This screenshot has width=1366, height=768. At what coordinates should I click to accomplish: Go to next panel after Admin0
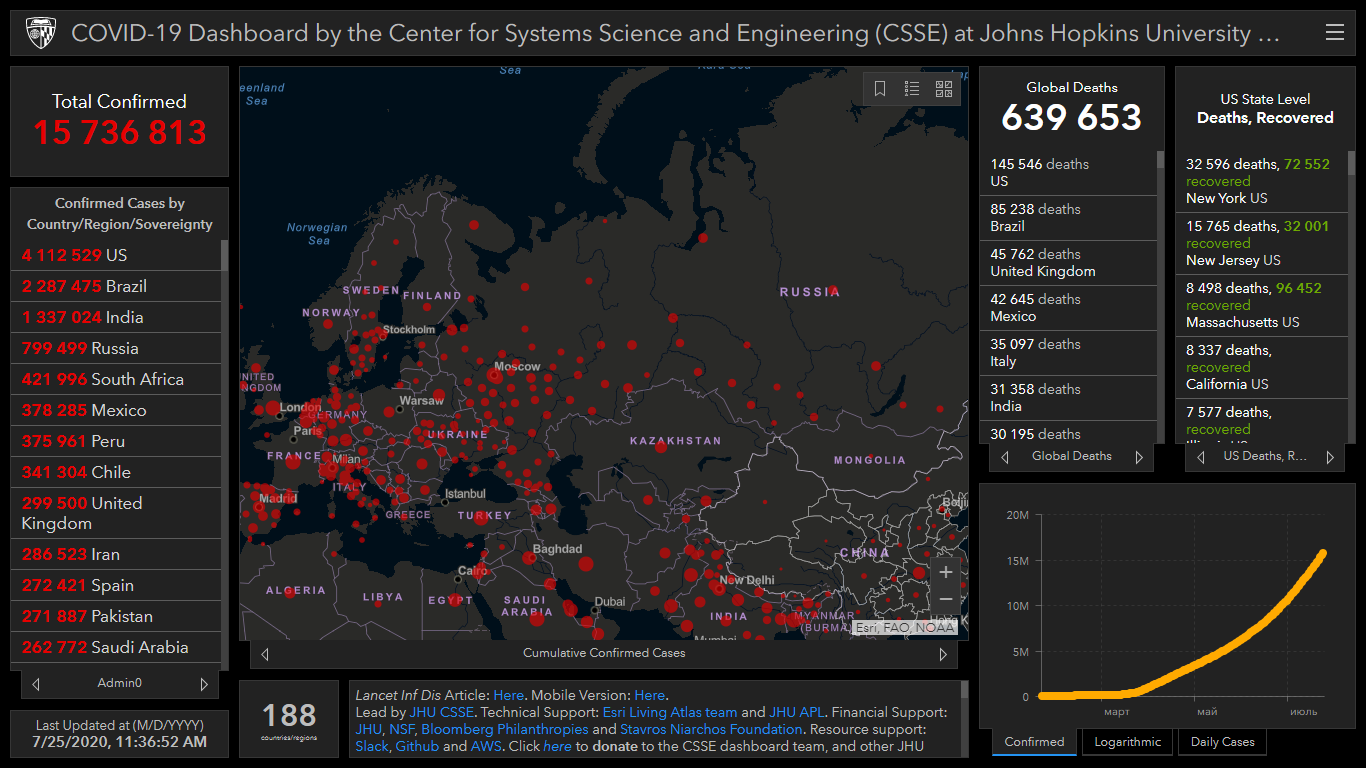point(204,684)
